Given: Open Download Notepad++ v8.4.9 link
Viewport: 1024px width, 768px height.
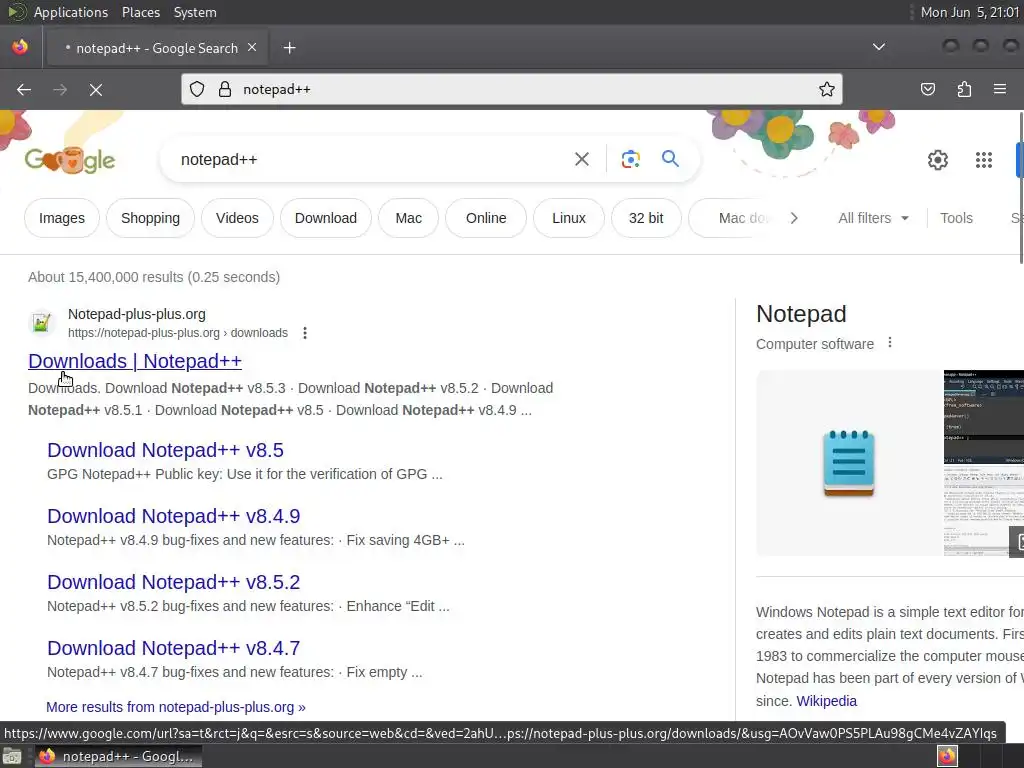Looking at the screenshot, I should tap(174, 516).
